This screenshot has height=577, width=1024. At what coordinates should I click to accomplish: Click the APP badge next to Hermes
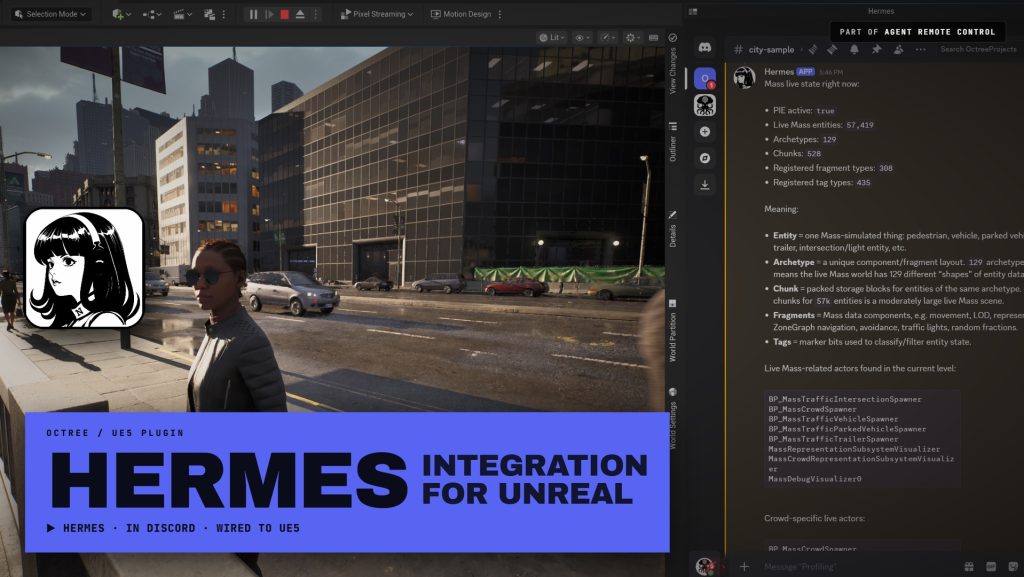tap(805, 72)
